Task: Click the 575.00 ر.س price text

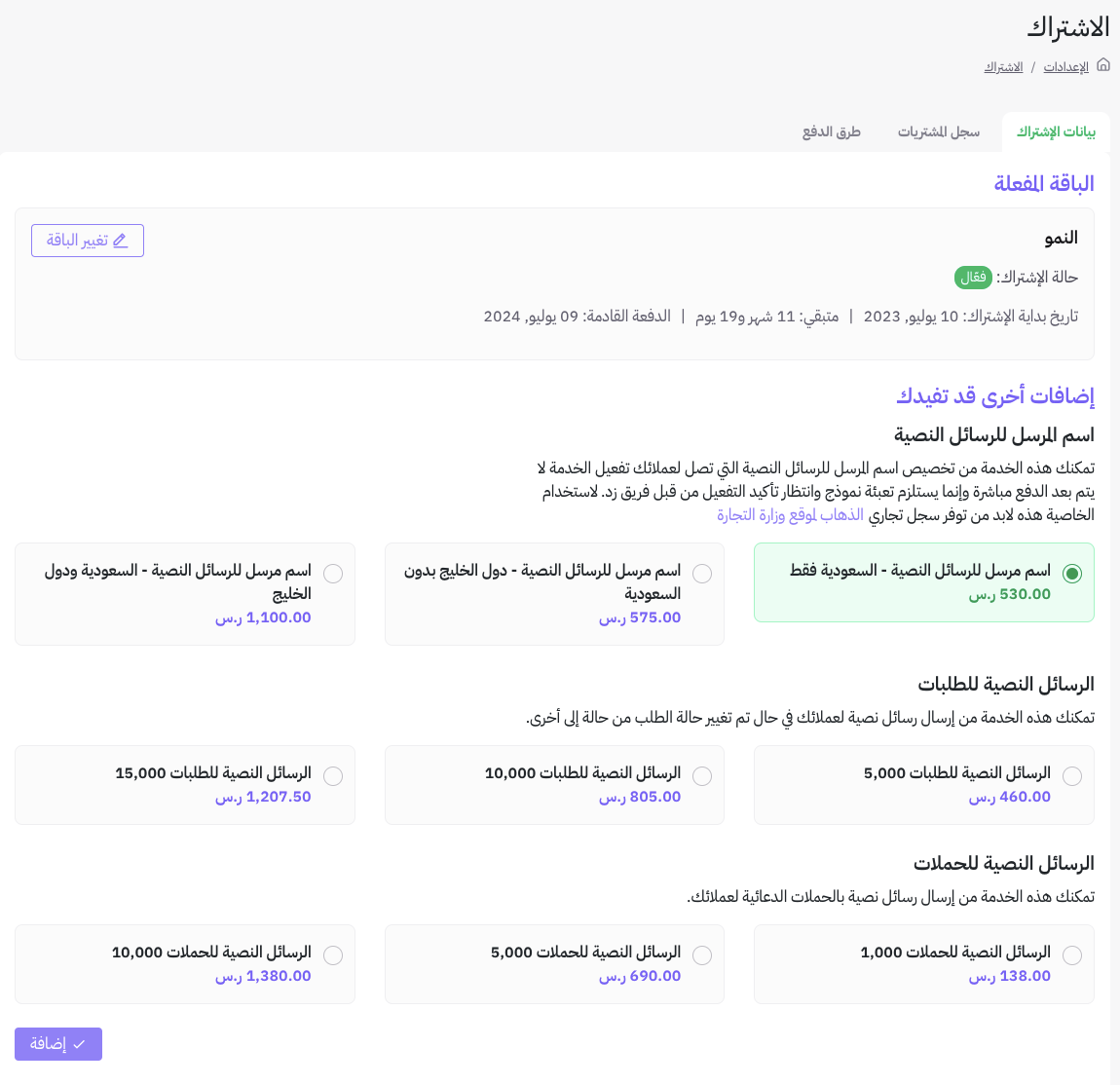Action: click(640, 617)
